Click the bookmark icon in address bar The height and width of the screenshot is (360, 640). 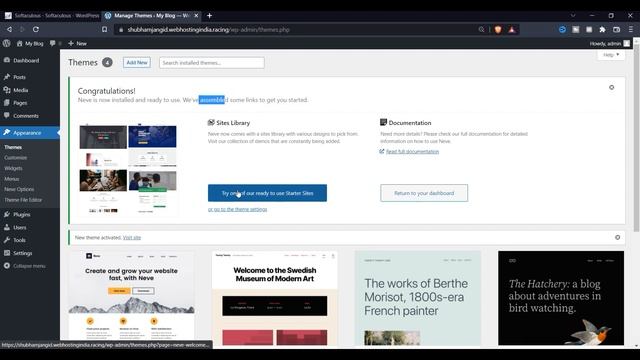(104, 29)
